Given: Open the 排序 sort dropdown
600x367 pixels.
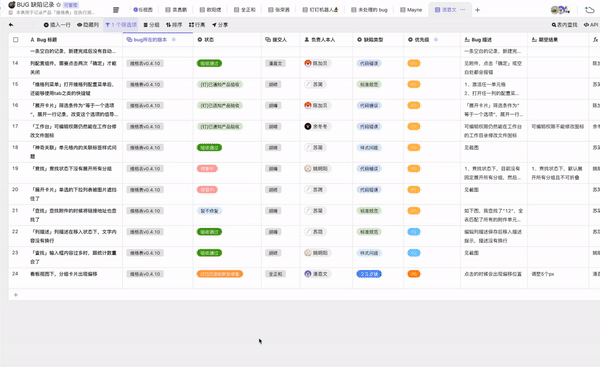Looking at the screenshot, I should click(x=174, y=25).
